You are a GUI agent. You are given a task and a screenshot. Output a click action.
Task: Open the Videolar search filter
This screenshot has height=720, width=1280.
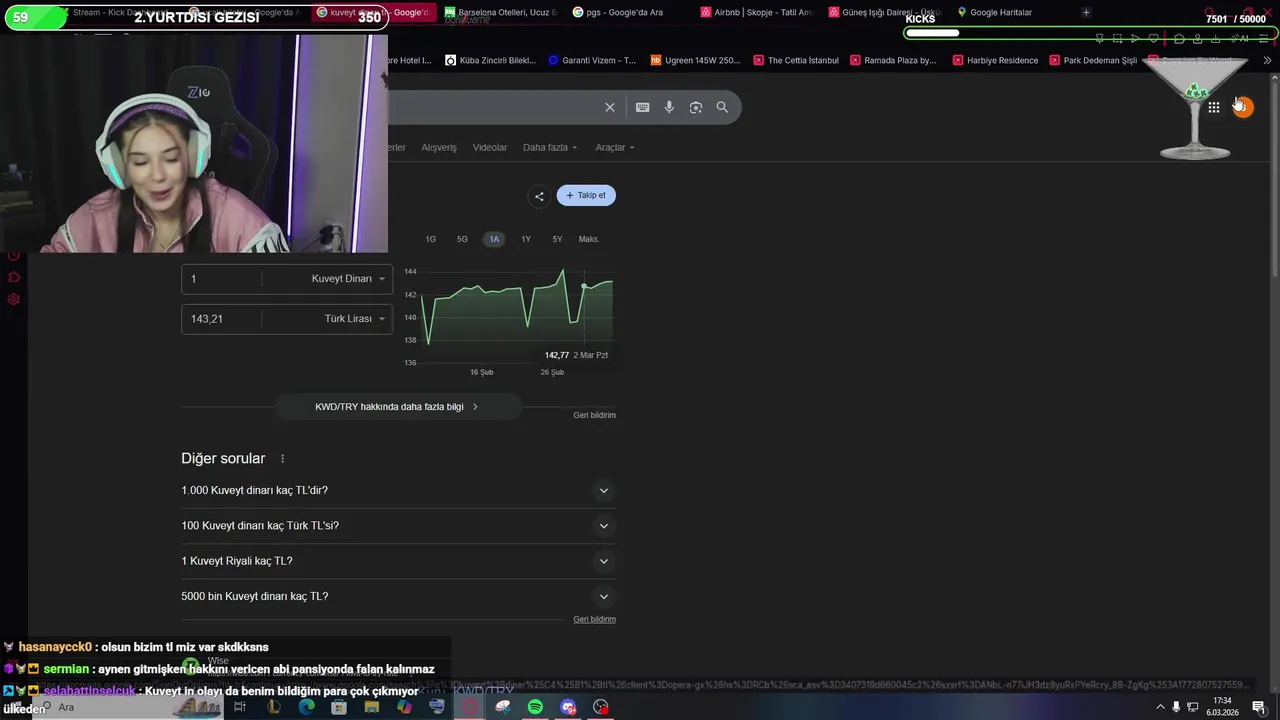pos(490,147)
